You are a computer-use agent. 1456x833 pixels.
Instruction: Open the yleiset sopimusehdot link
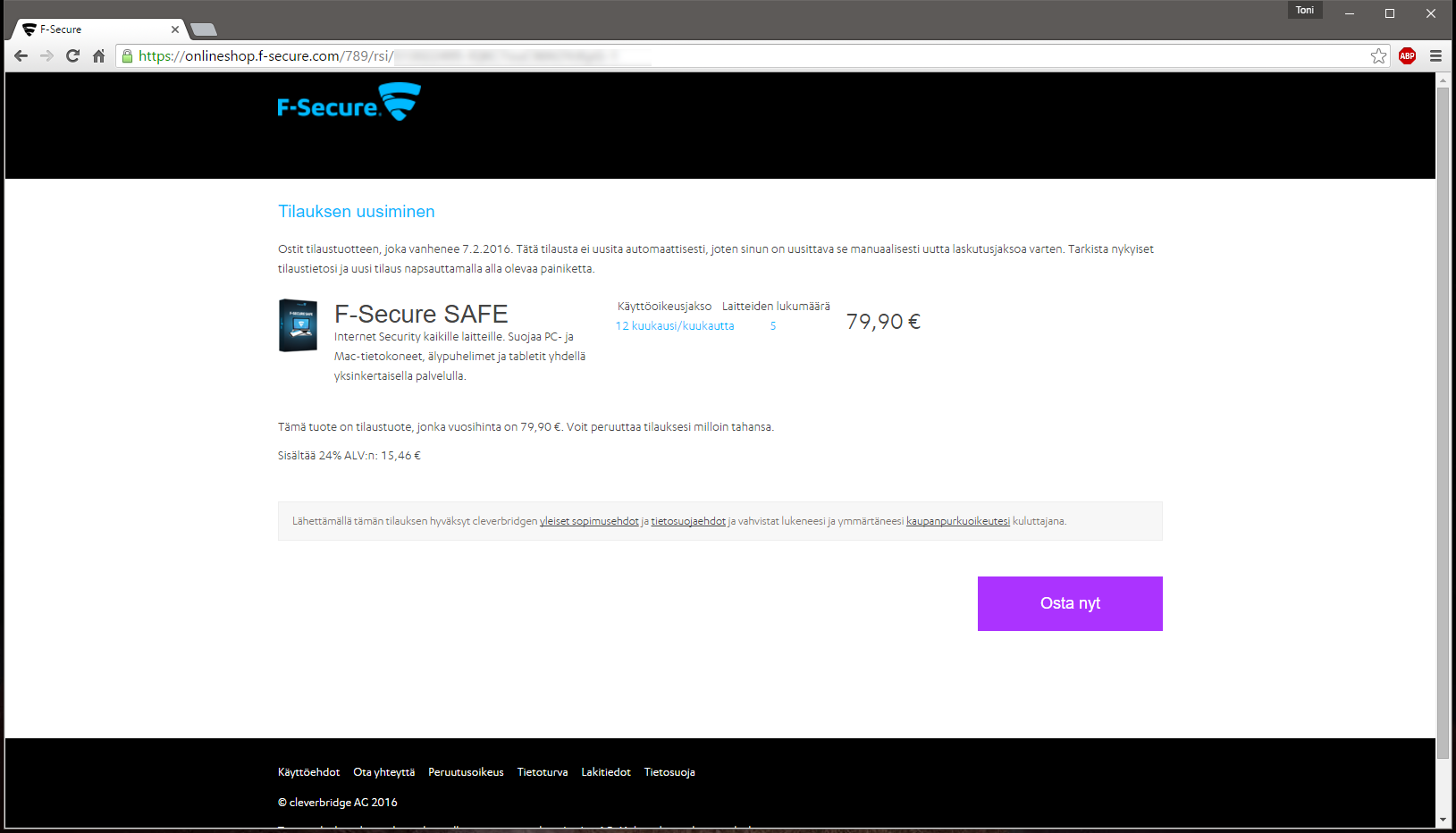(589, 521)
